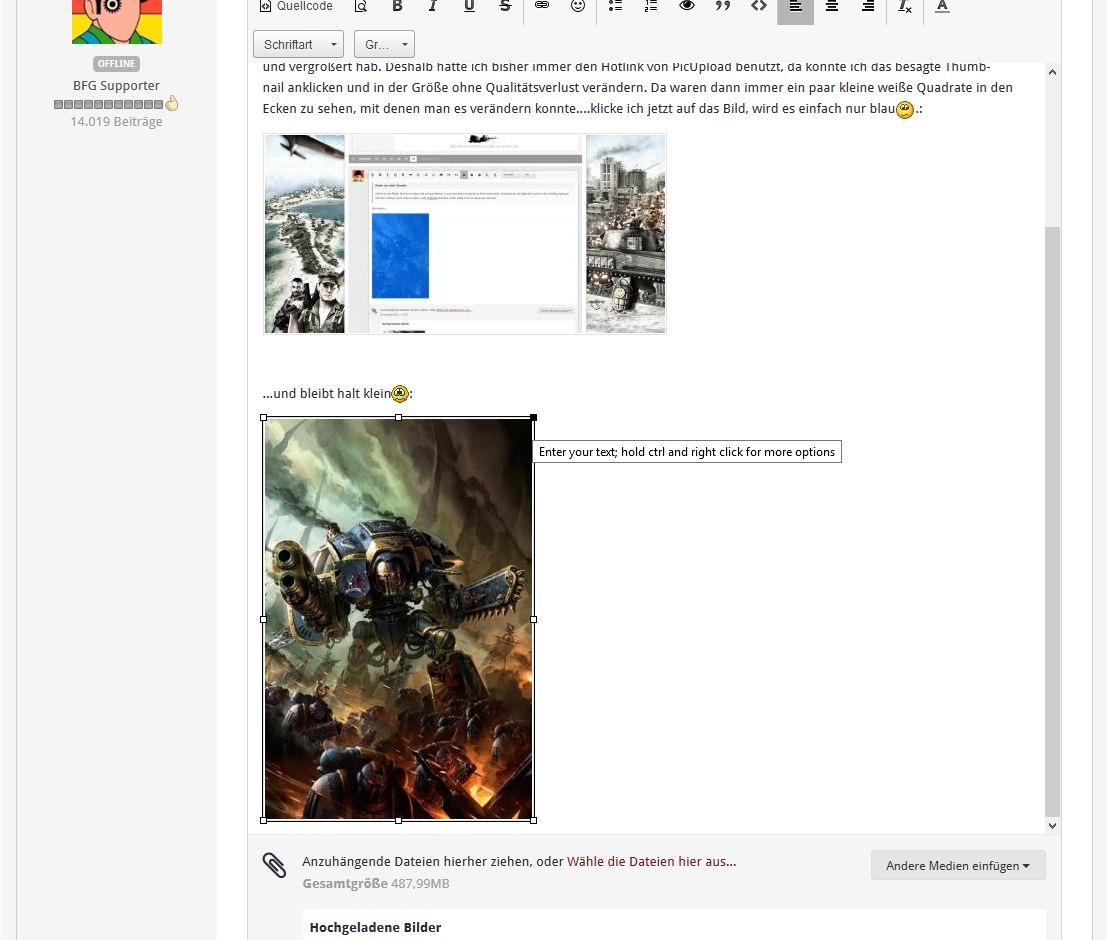
Task: Click the thumbs-up rank icon
Action: (172, 103)
